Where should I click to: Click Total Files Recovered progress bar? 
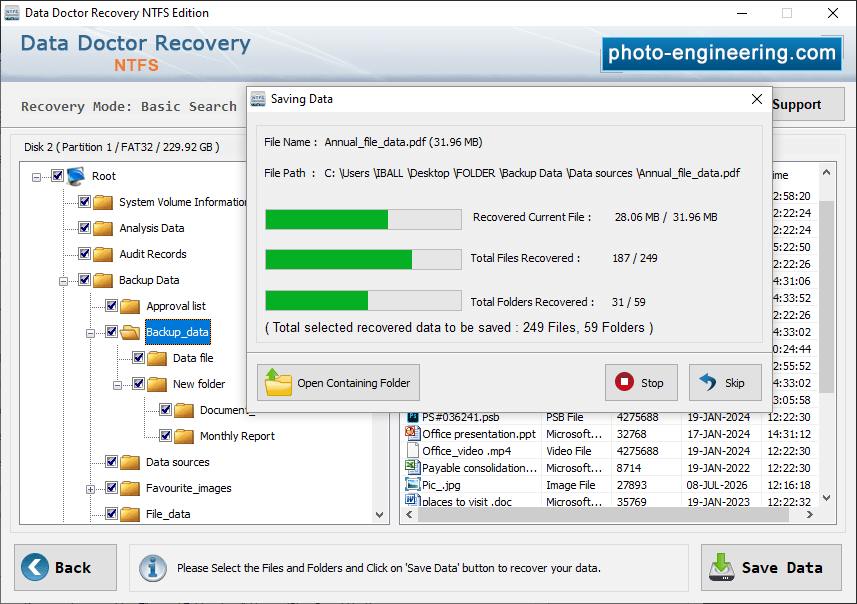[x=363, y=260]
